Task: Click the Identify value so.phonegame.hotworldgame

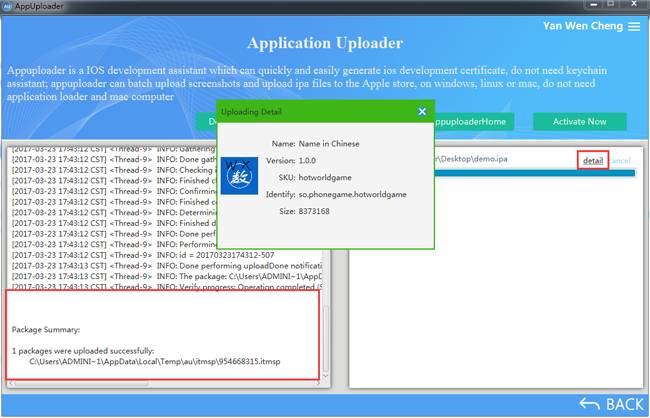Action: point(352,194)
